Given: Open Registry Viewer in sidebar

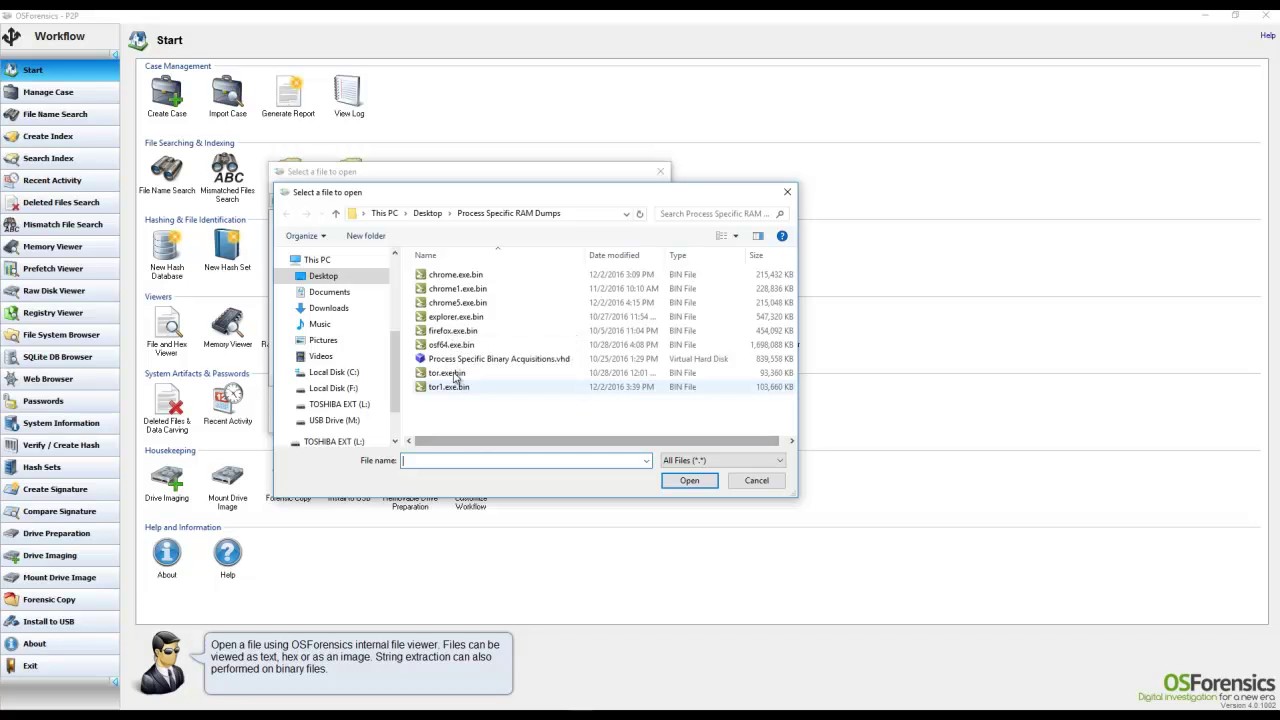Looking at the screenshot, I should point(60,312).
